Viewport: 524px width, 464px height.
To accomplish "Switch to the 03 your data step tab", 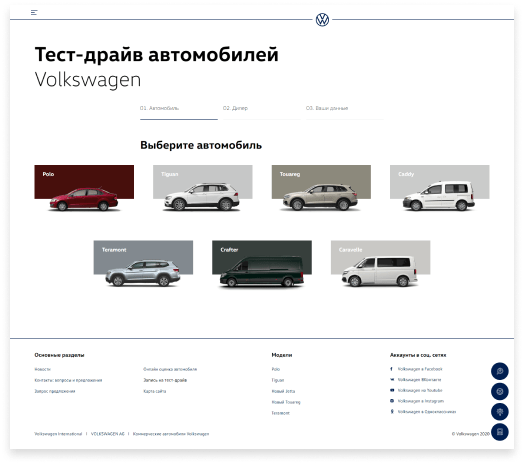I will point(345,108).
